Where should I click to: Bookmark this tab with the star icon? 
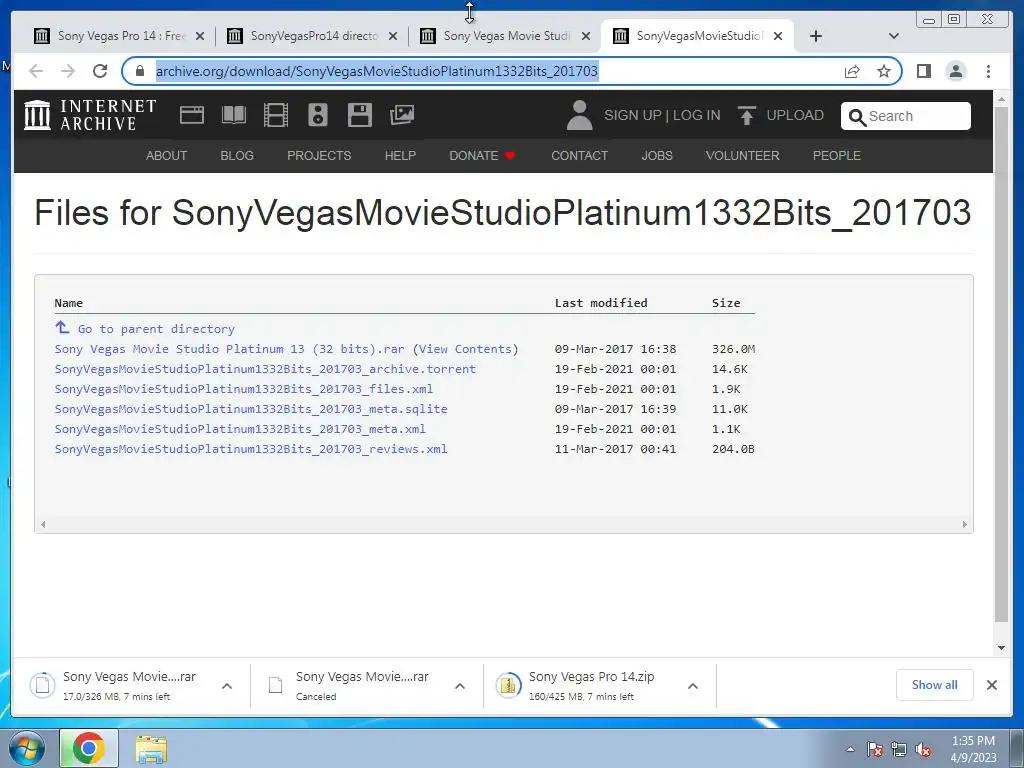coord(884,71)
